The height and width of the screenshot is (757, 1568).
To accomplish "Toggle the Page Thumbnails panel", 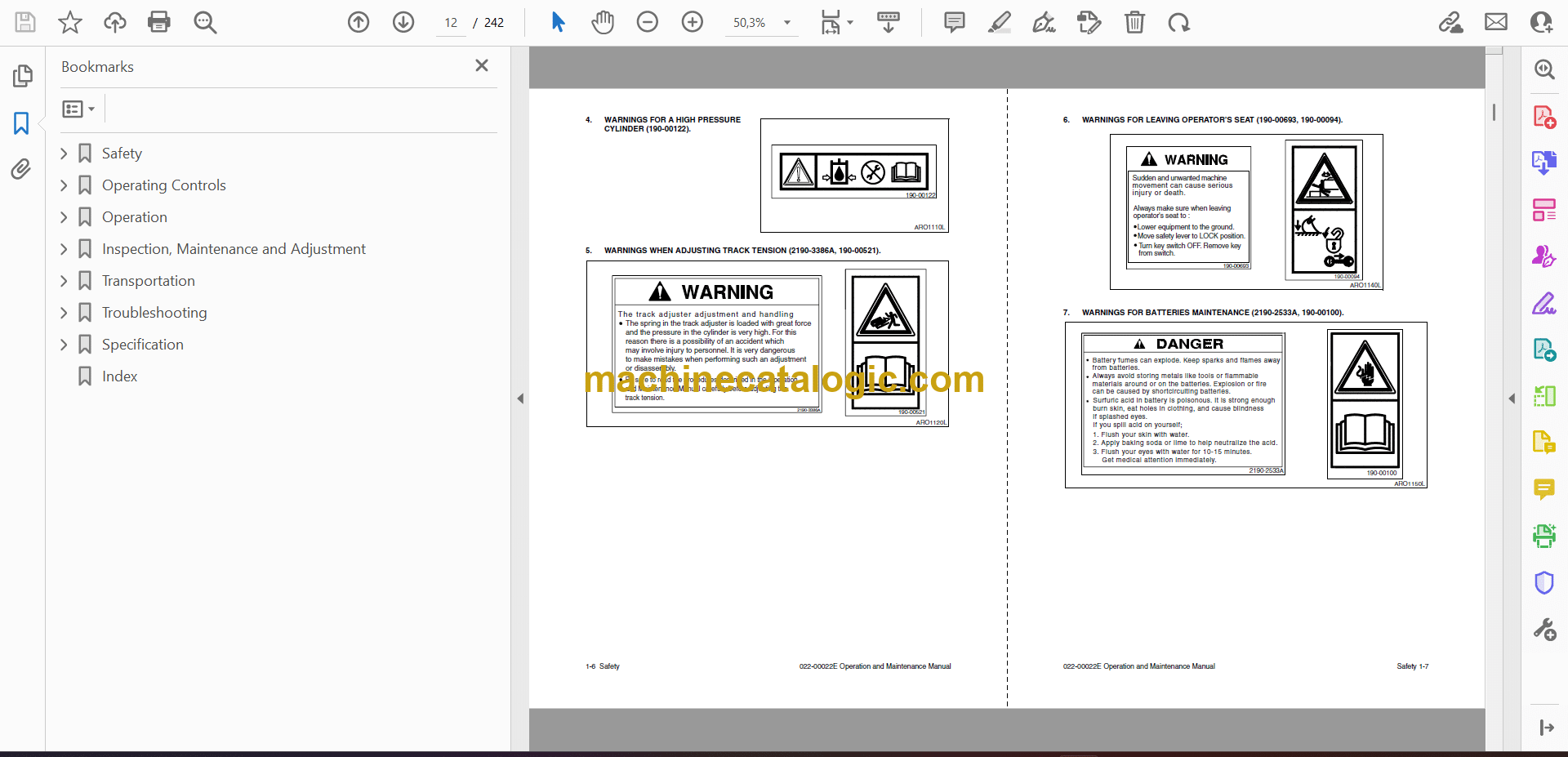I will 22,76.
